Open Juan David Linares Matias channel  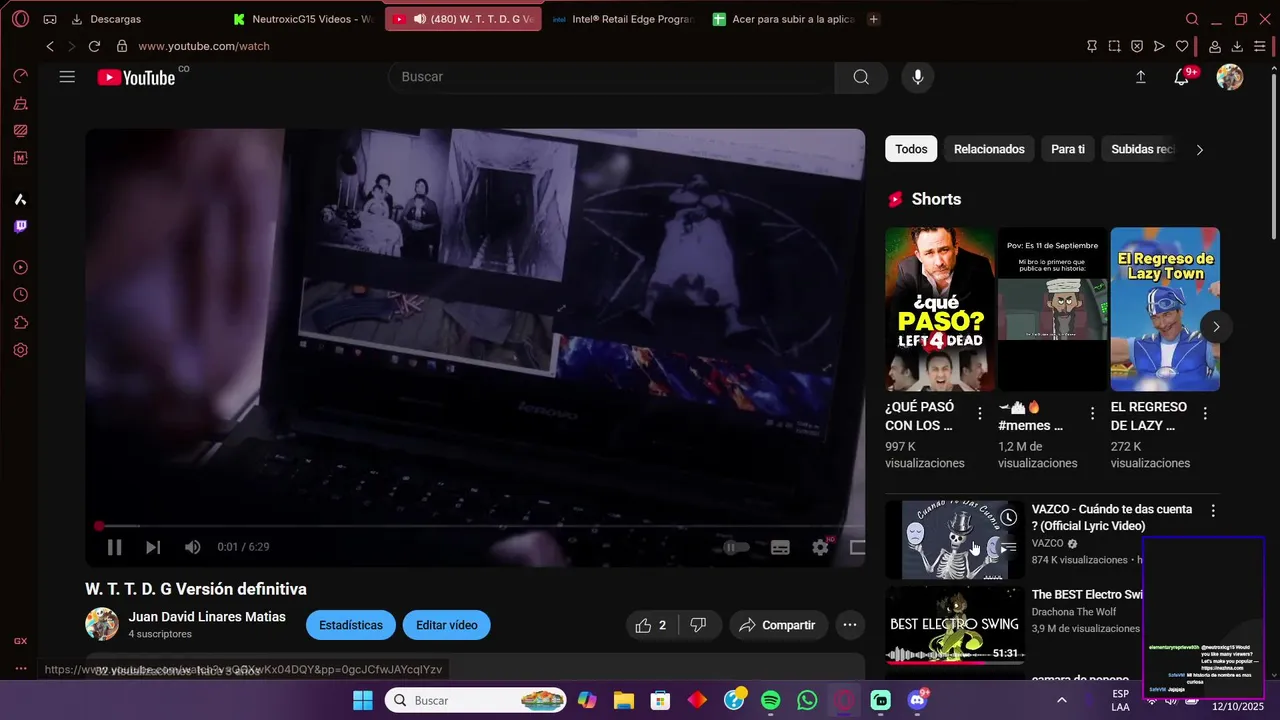pos(207,617)
